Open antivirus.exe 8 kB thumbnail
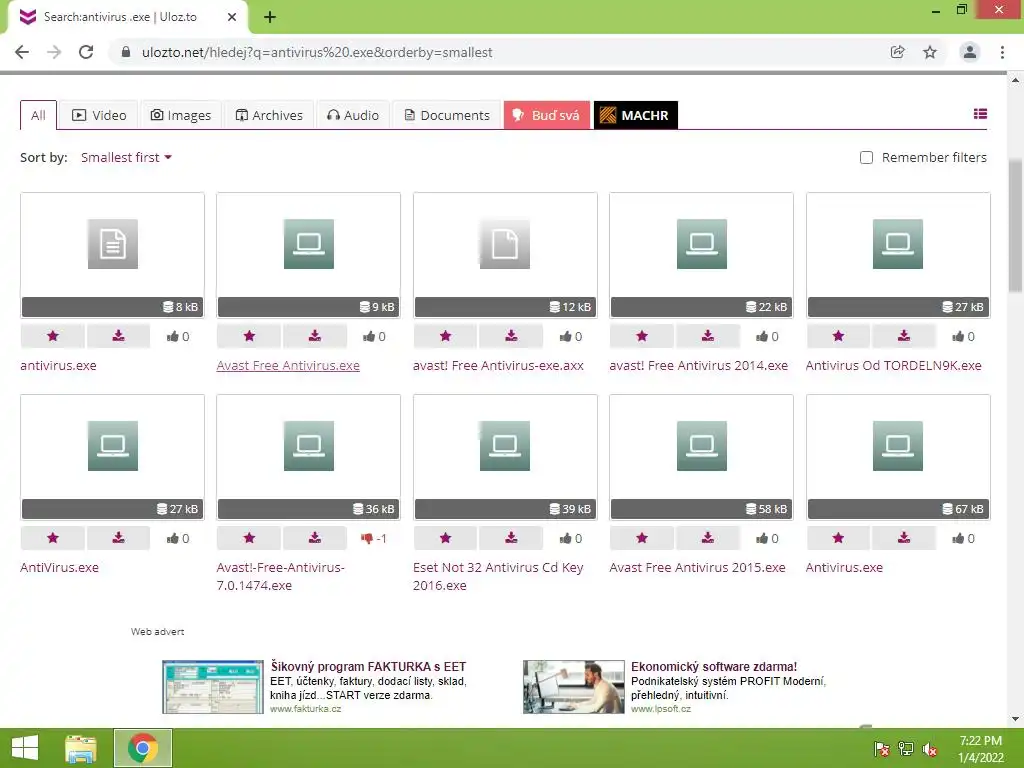The image size is (1024, 768). pyautogui.click(x=112, y=255)
